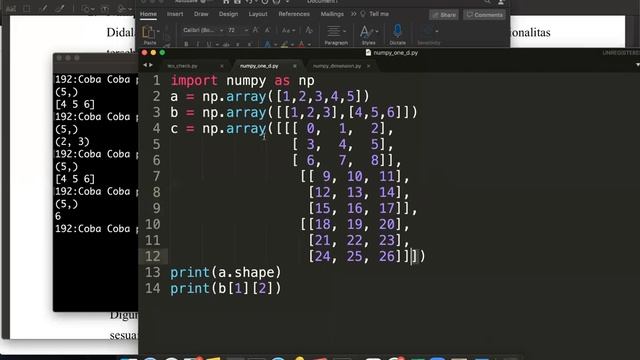Click the Paste clipboard icon in Word
640x360 pixels.
tap(148, 32)
